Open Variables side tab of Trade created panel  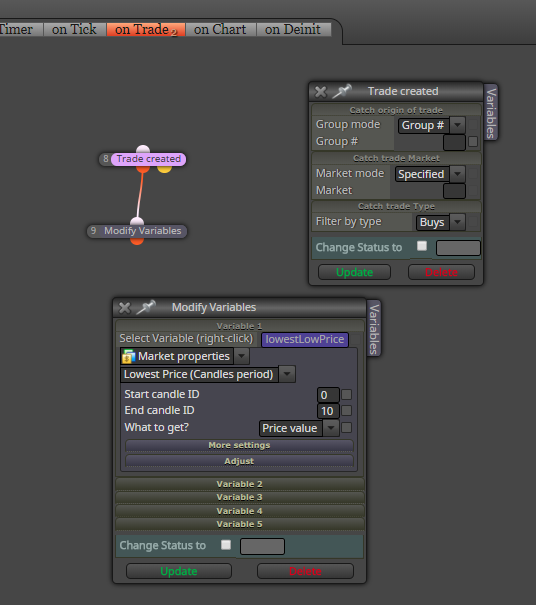(x=491, y=113)
